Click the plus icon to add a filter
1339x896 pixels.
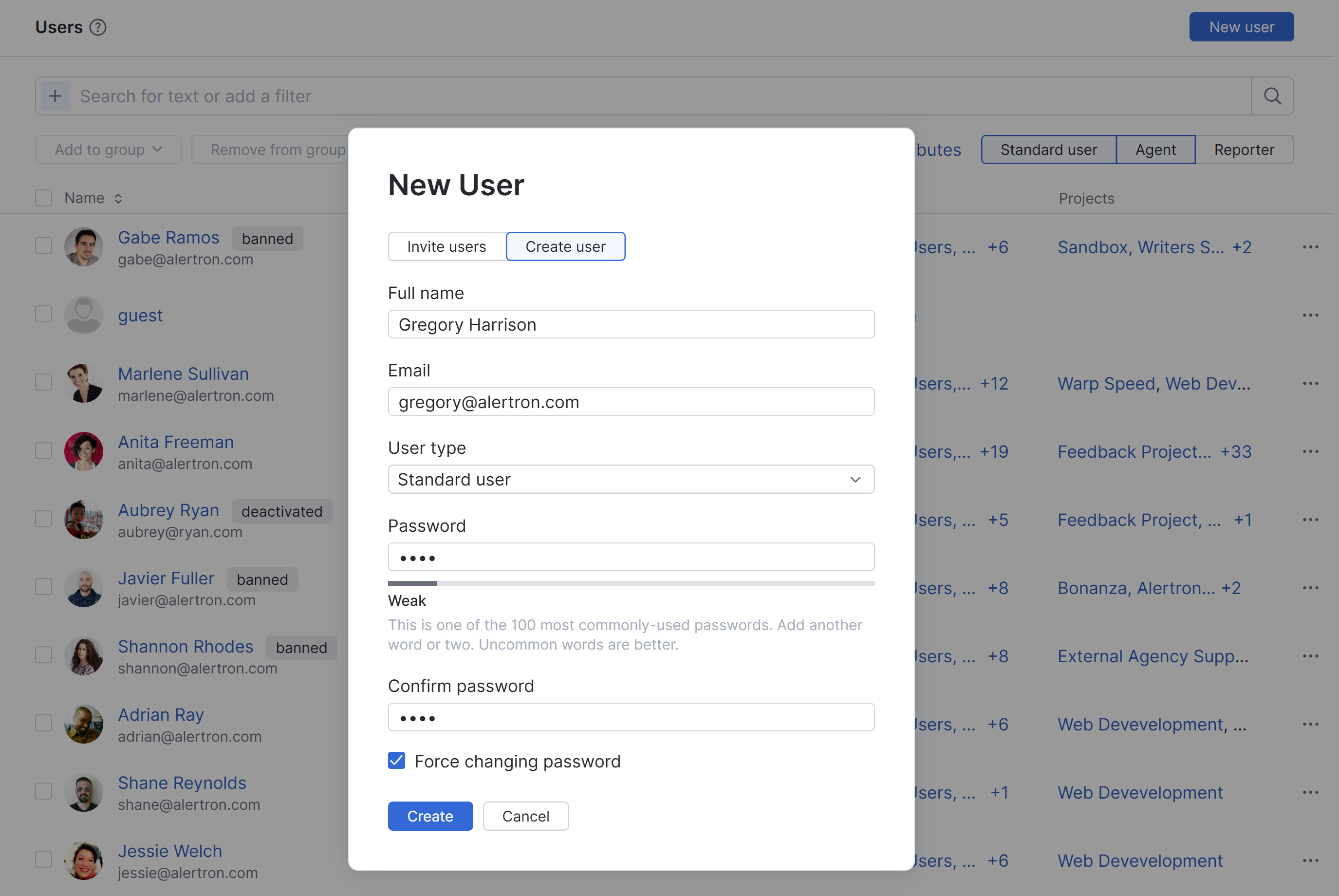tap(55, 95)
